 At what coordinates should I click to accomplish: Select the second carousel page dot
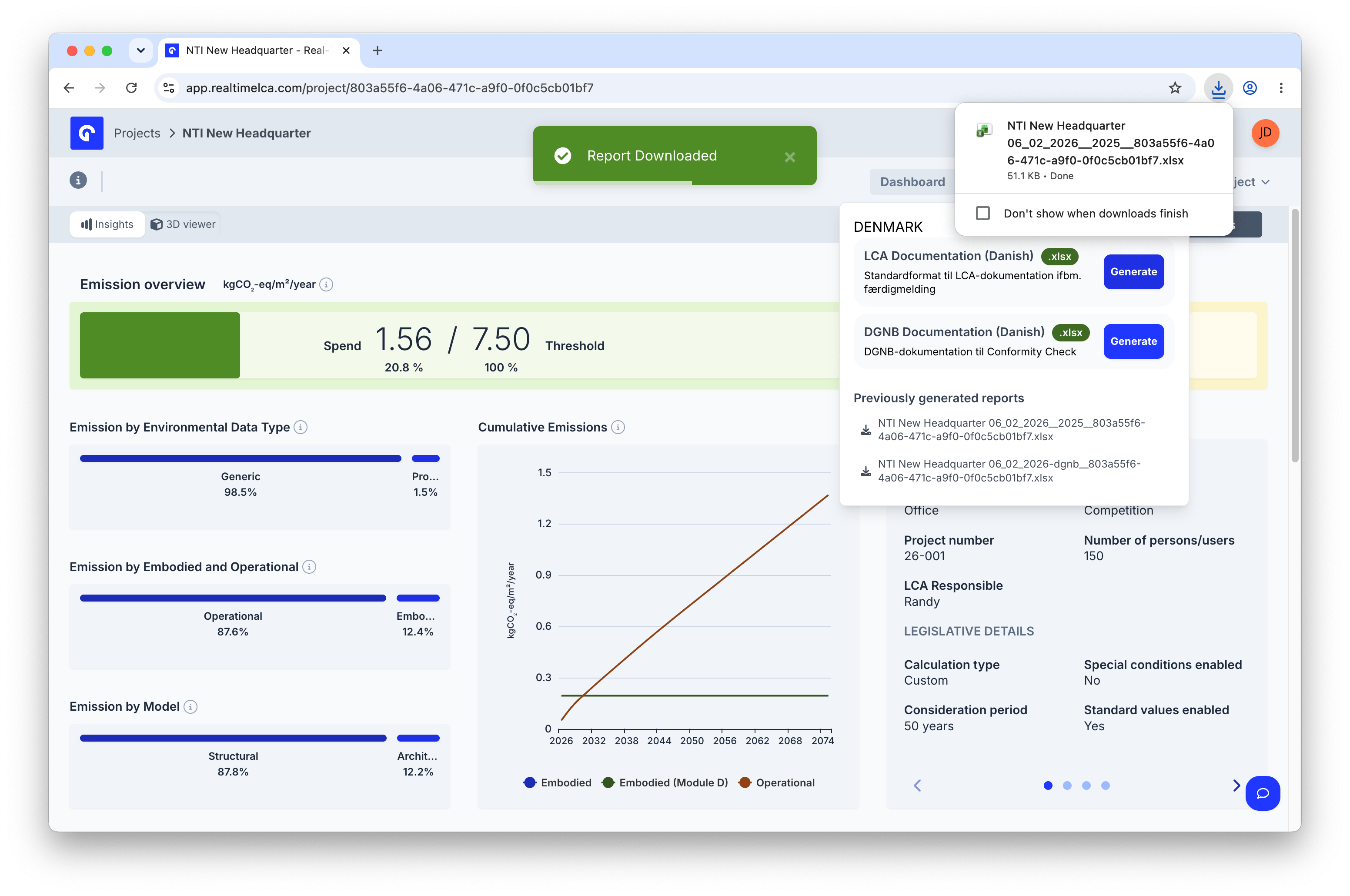pos(1067,786)
